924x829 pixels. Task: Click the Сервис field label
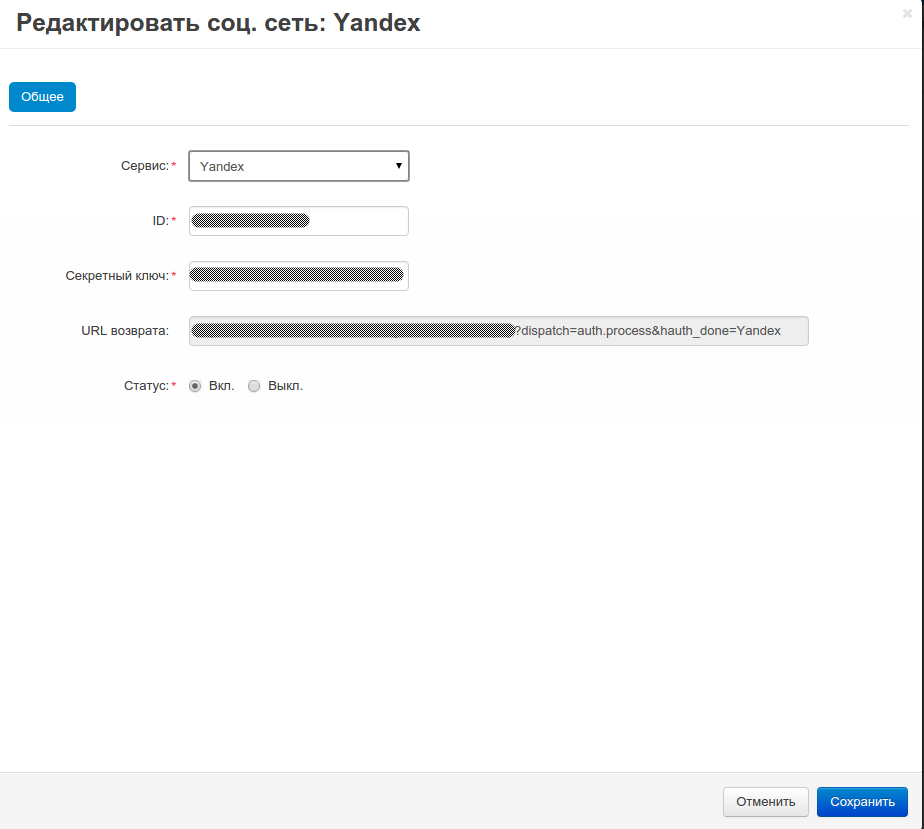pyautogui.click(x=144, y=166)
